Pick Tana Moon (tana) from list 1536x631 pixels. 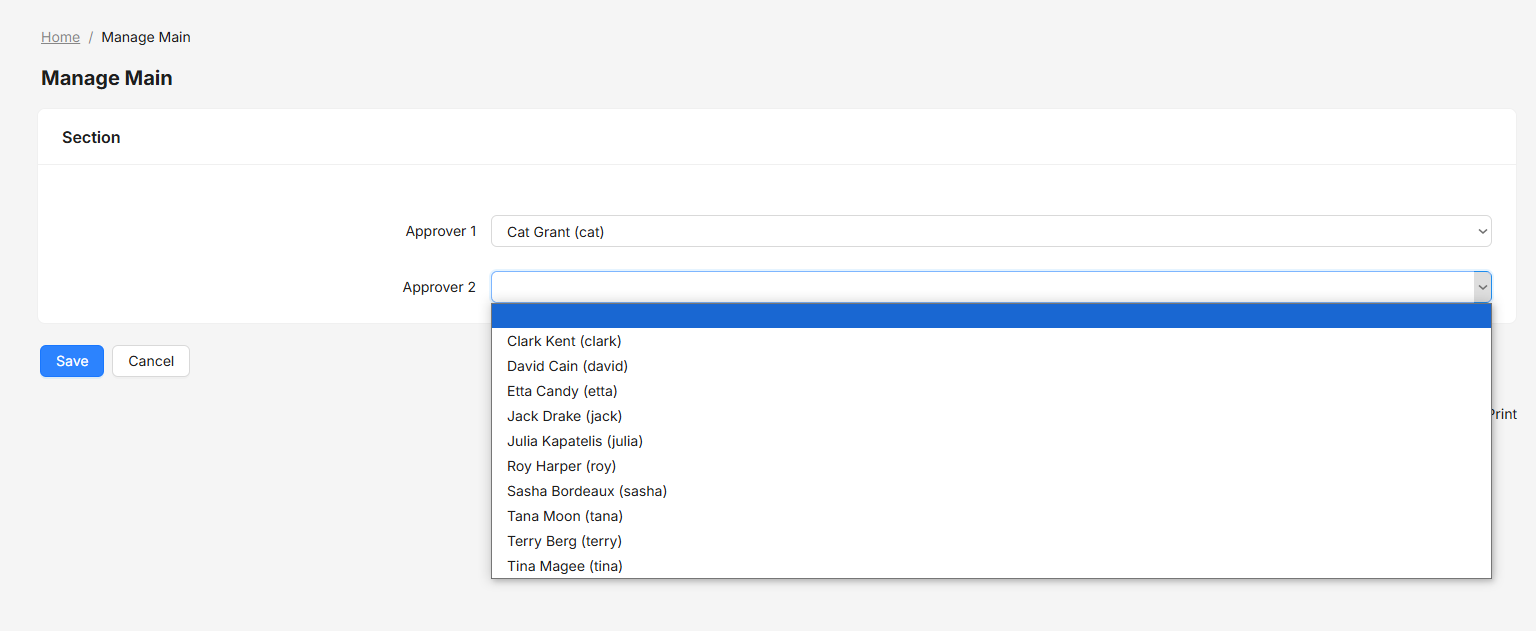coord(991,516)
